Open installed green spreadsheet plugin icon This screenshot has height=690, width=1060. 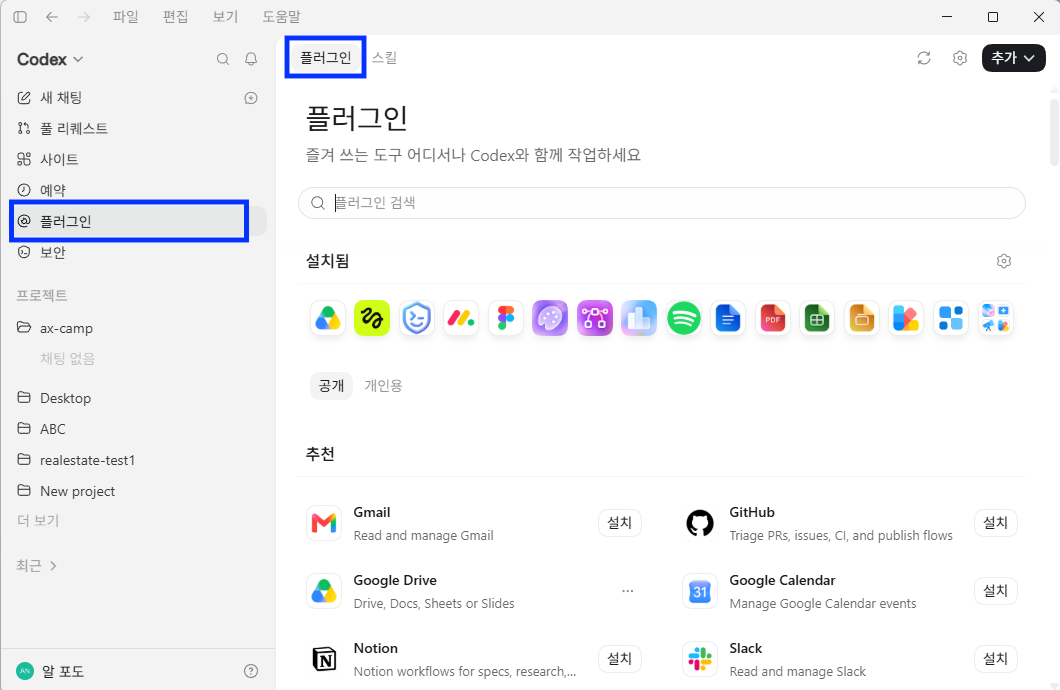point(817,318)
